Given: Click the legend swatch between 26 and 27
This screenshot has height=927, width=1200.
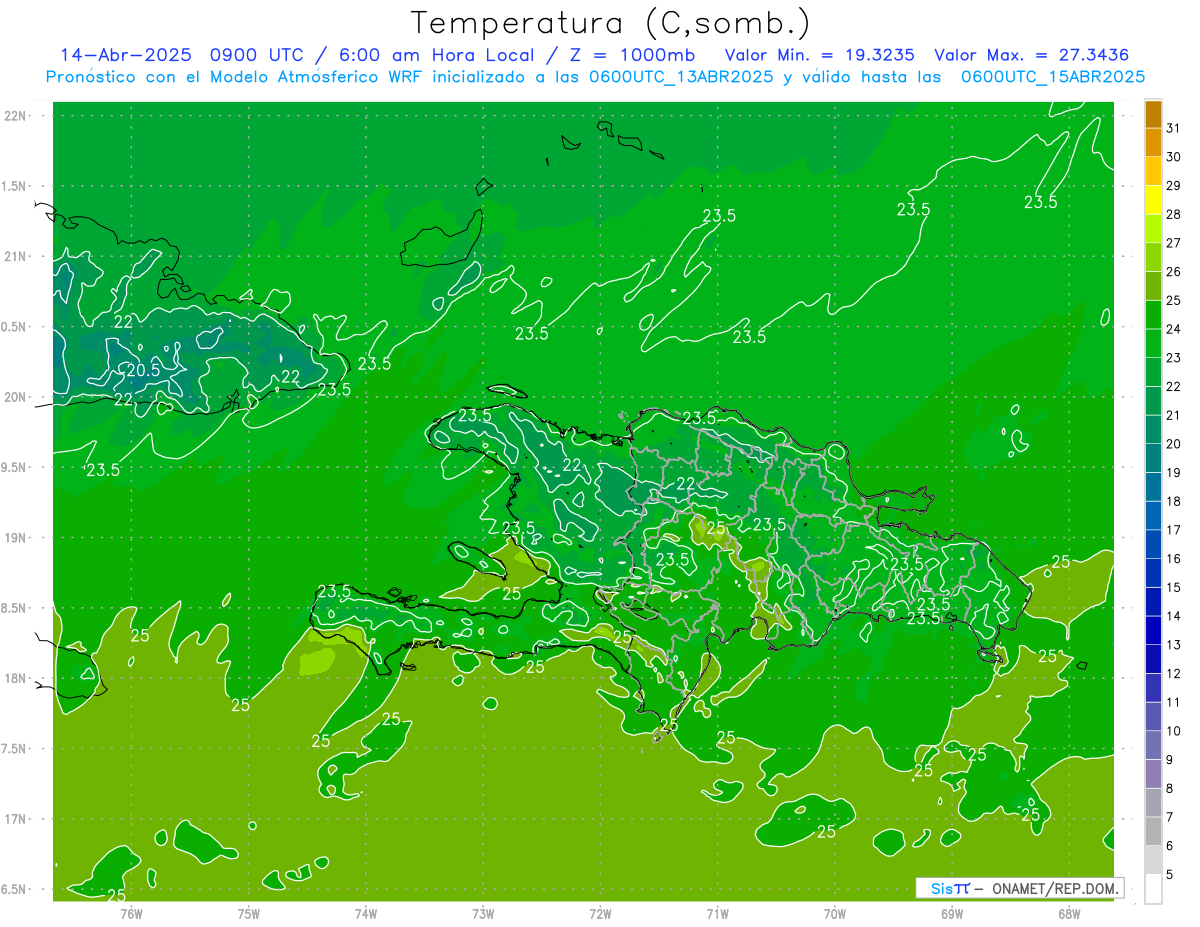Looking at the screenshot, I should (1154, 258).
